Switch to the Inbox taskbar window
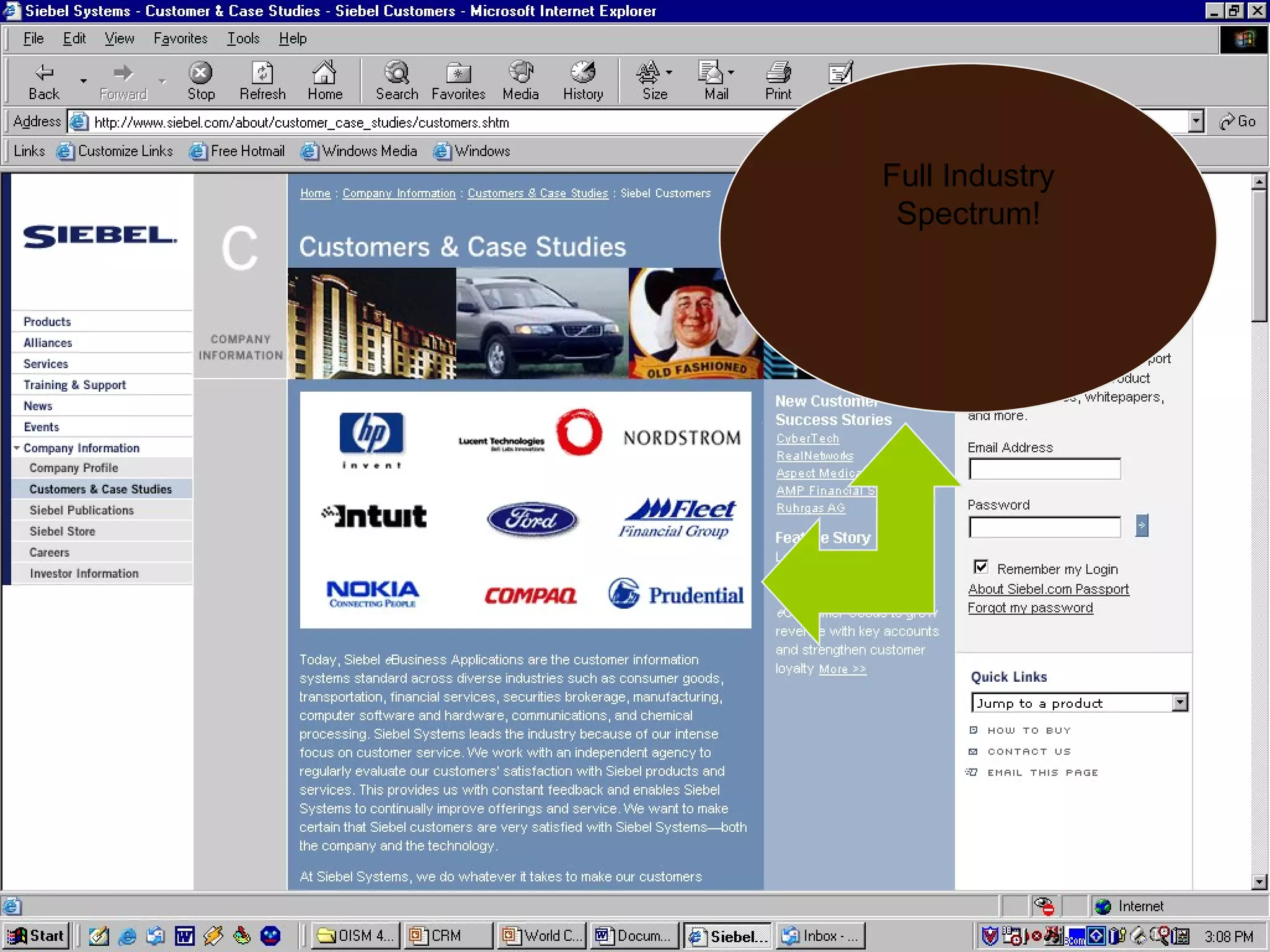This screenshot has width=1270, height=952. (820, 936)
